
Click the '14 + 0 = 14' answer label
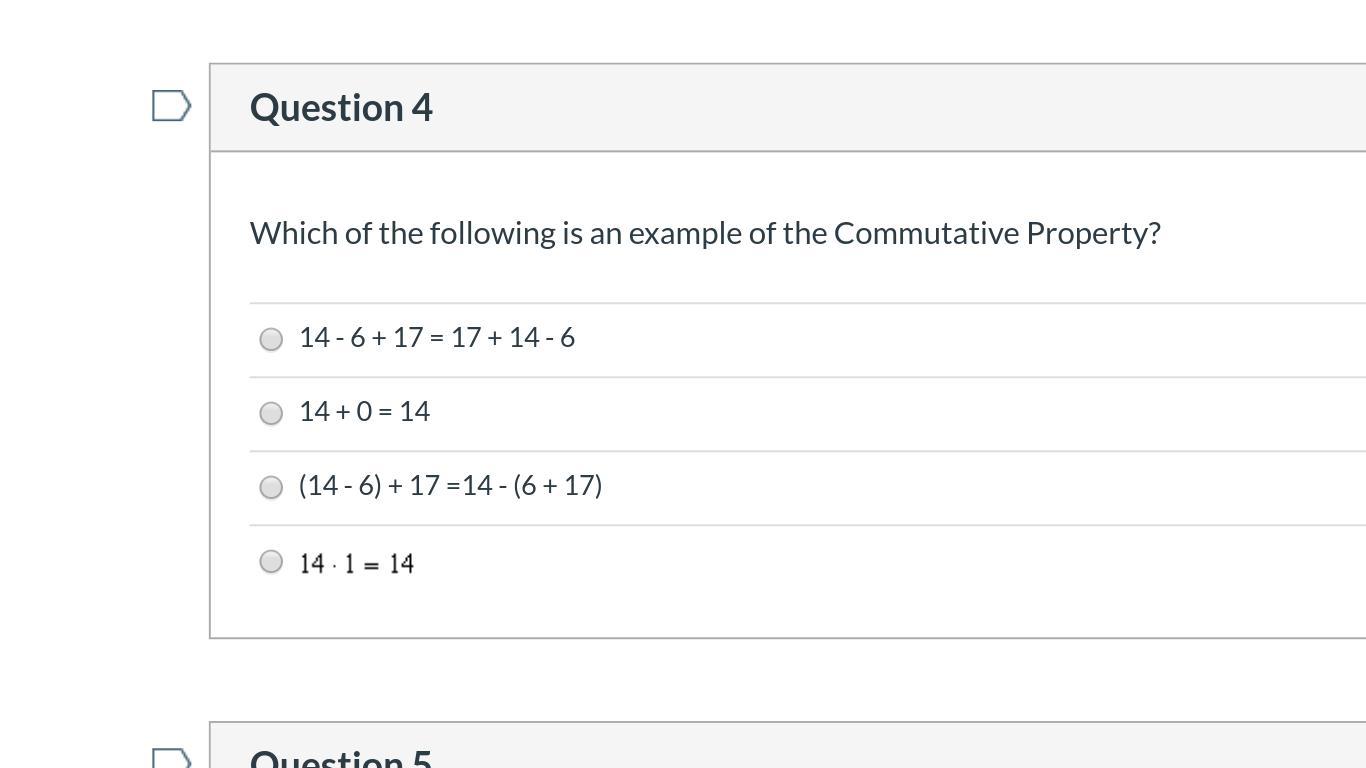(x=364, y=412)
